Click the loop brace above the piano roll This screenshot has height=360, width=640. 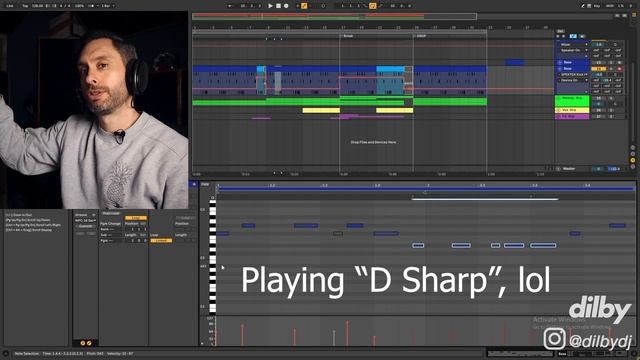click(425, 189)
